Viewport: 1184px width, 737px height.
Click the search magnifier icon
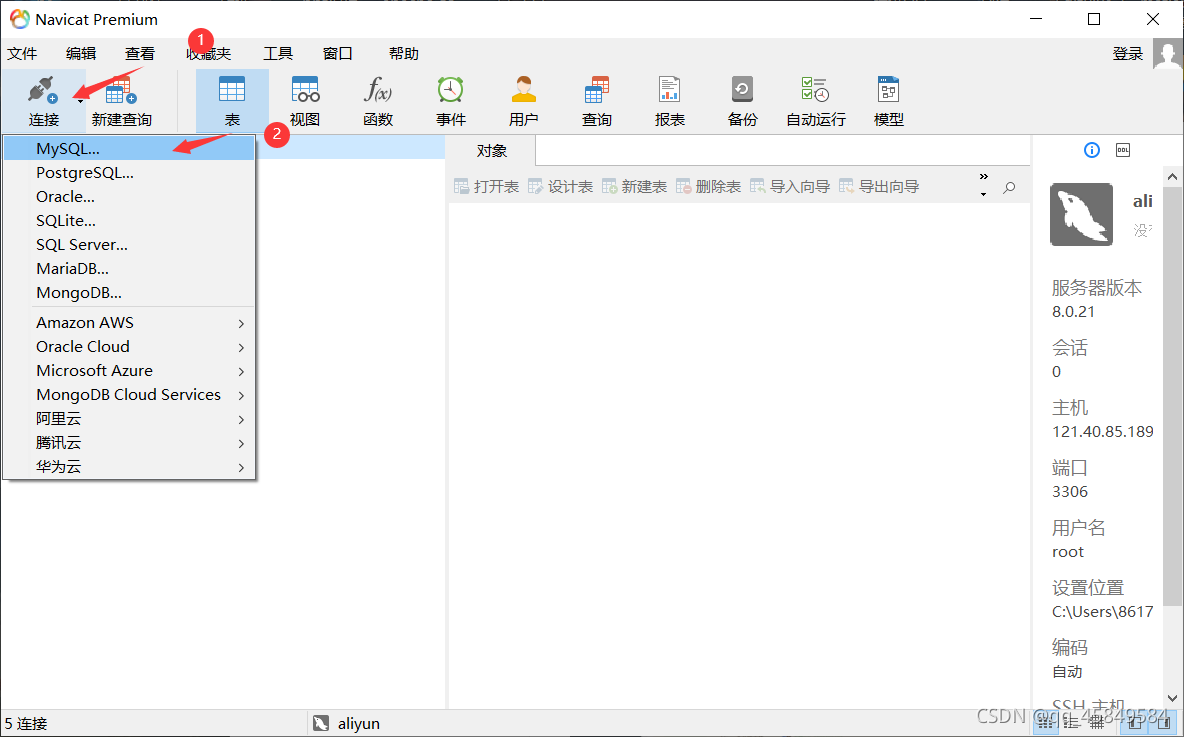point(1009,187)
